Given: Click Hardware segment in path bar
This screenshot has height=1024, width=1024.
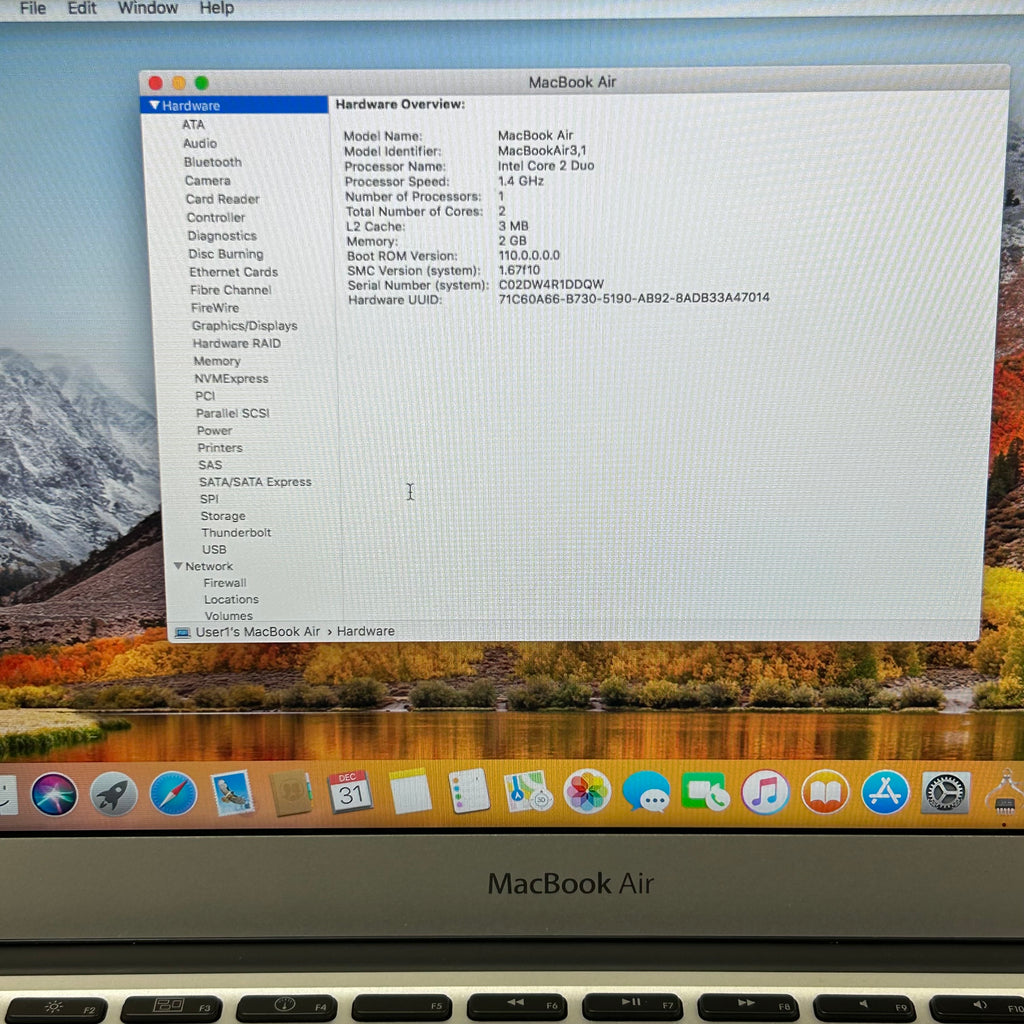Looking at the screenshot, I should coord(366,631).
